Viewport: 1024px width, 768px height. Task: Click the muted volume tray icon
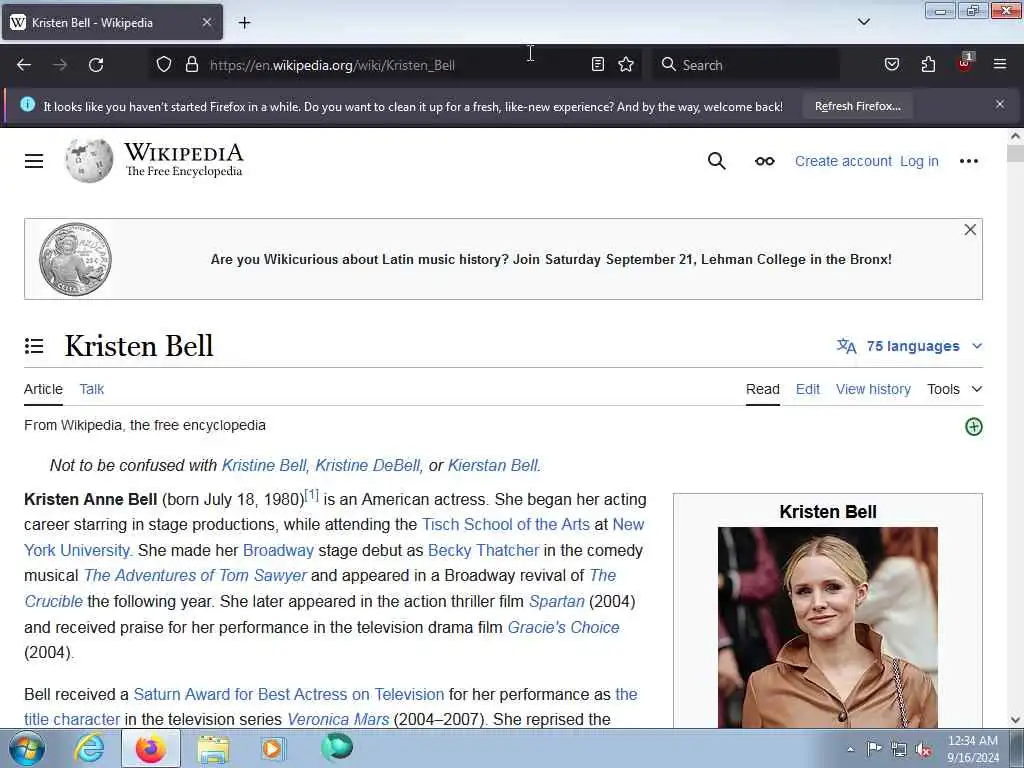[923, 750]
